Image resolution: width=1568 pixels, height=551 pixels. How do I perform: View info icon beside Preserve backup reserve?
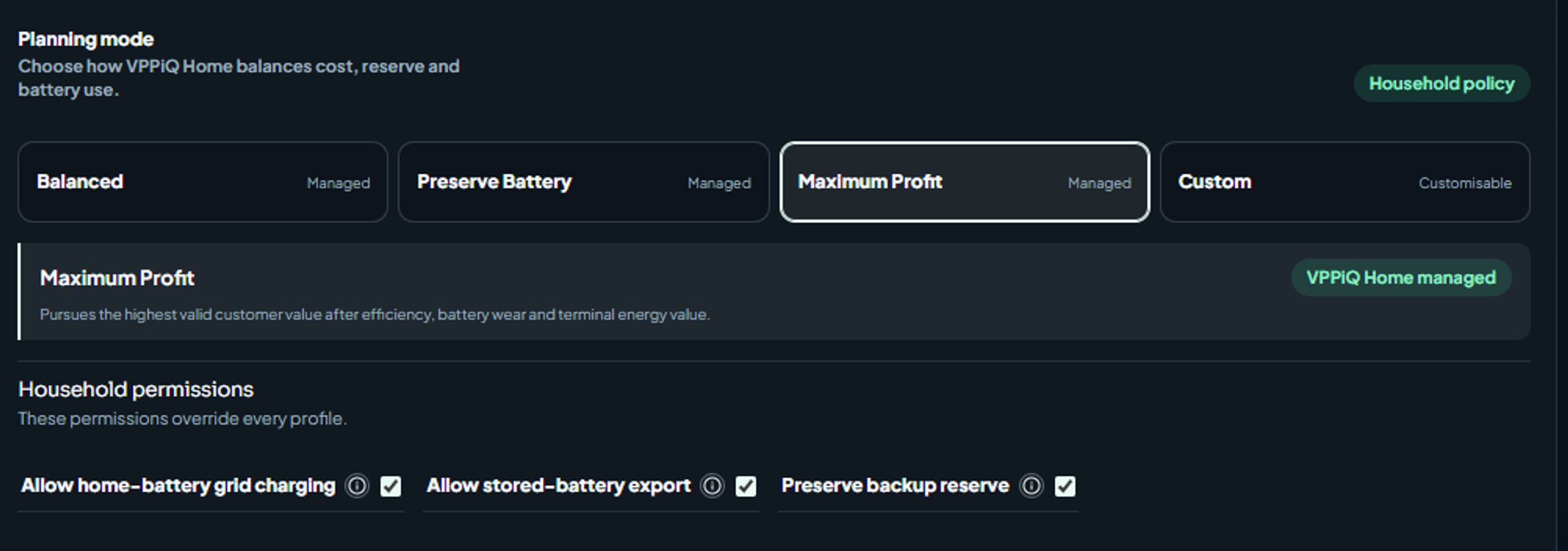point(1031,486)
